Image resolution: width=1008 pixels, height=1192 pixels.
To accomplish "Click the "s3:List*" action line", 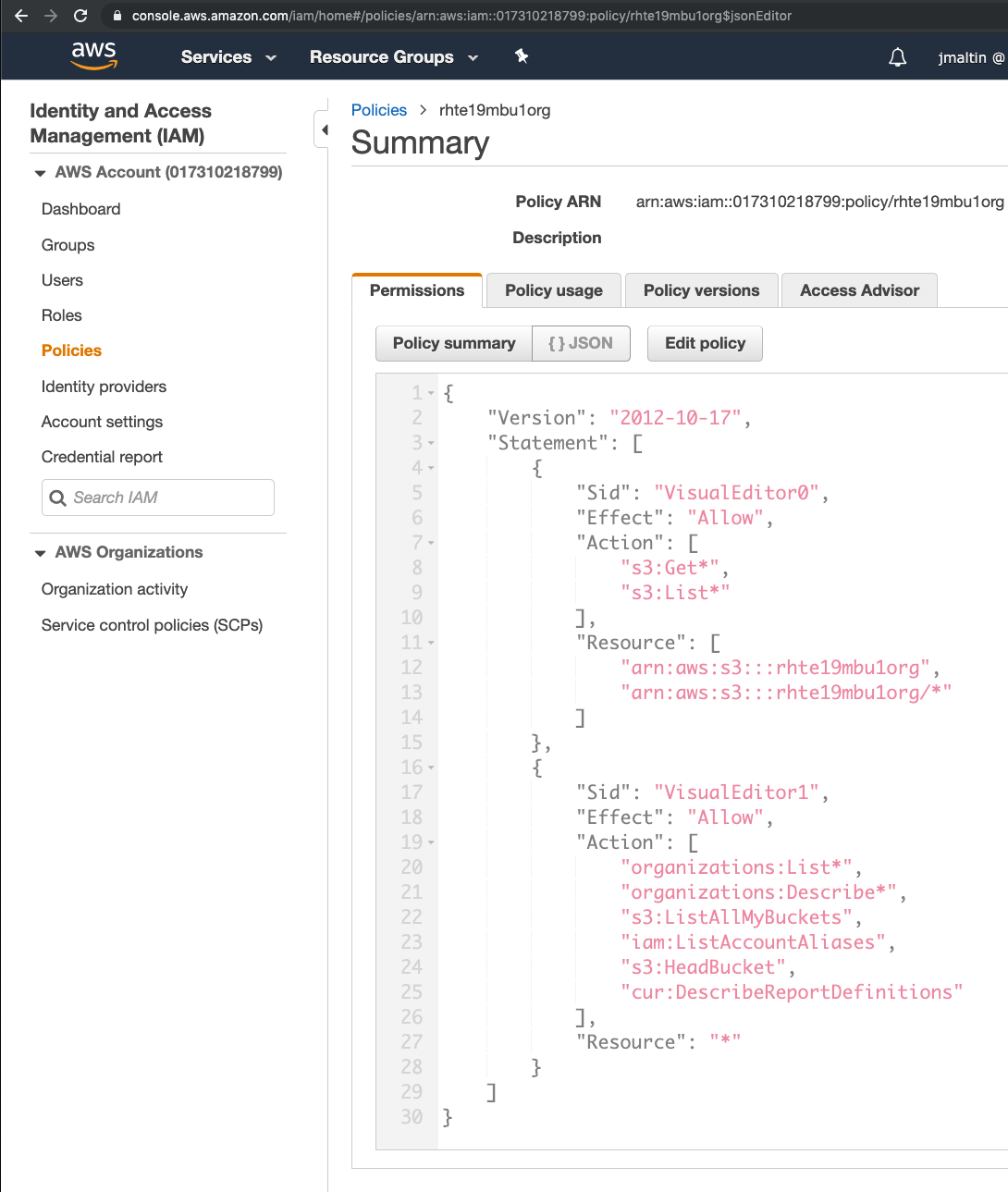I will [675, 593].
